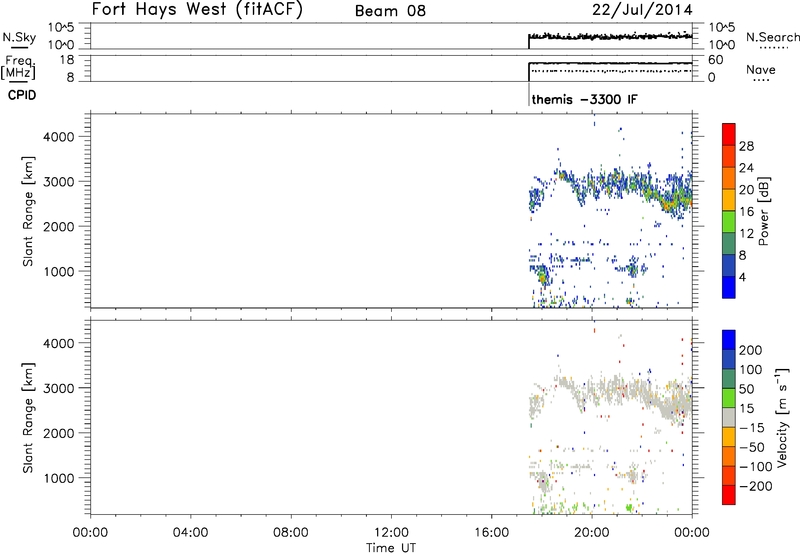Click the "08:00" time axis tick label
Screen dimensions: 800x554
point(291,533)
